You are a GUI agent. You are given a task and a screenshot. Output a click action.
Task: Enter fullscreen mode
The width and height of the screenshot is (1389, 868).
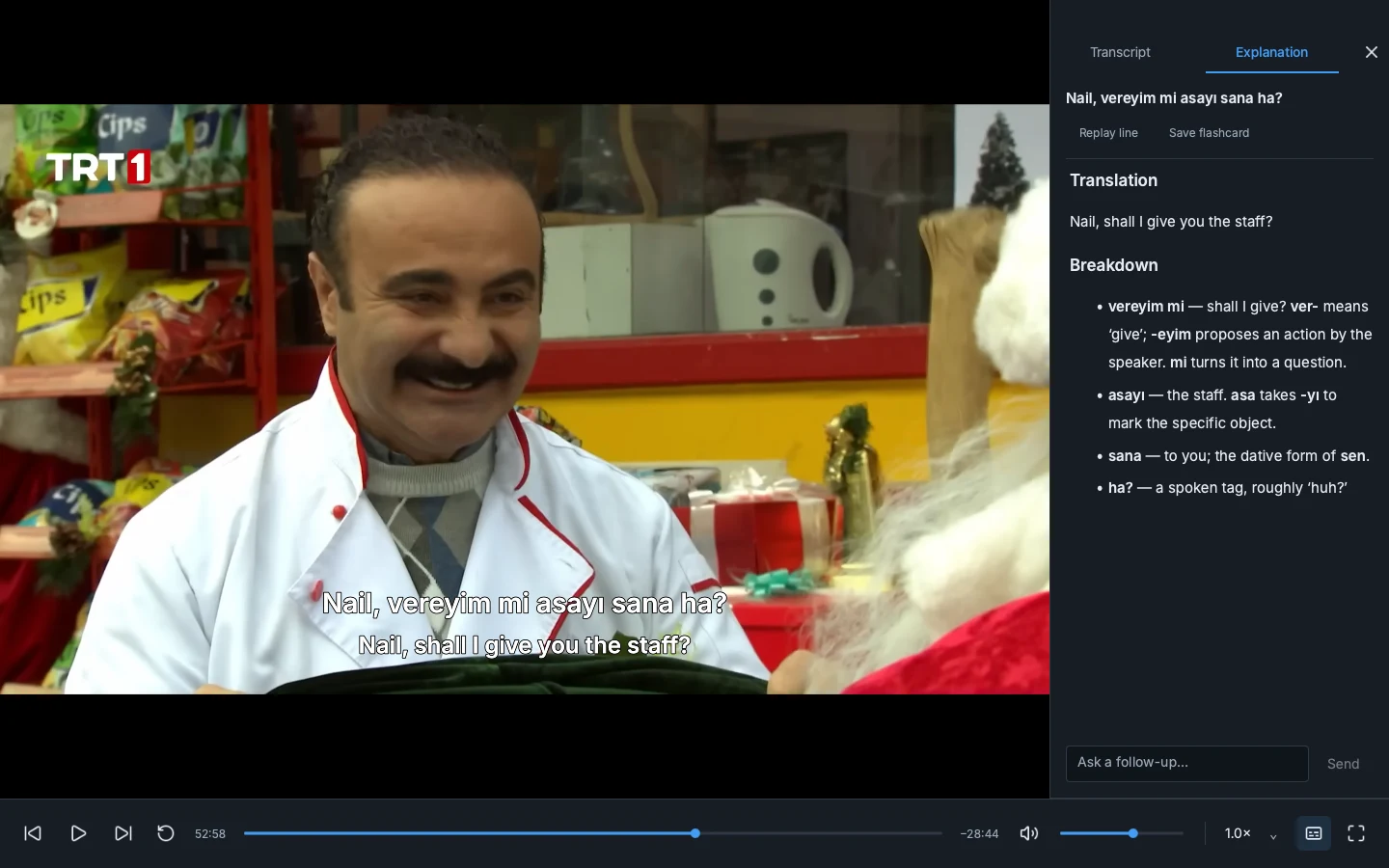click(1356, 833)
